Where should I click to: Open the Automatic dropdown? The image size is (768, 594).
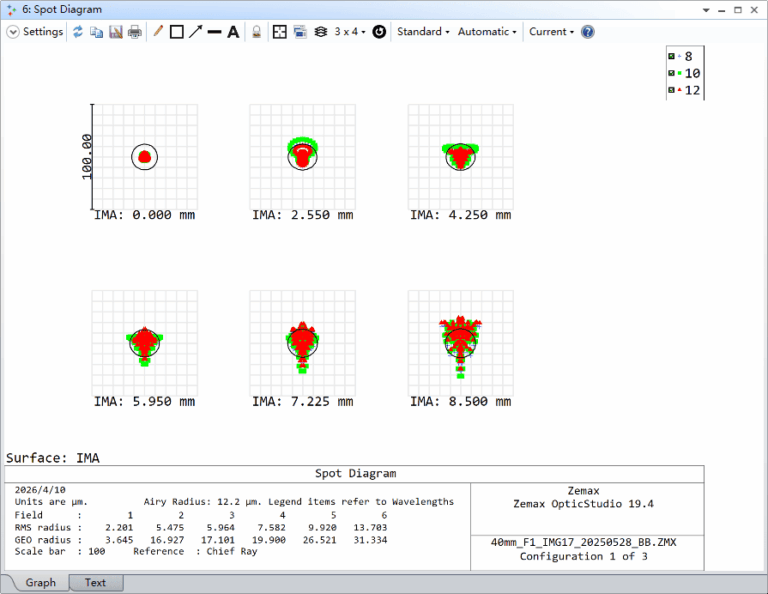pyautogui.click(x=487, y=32)
